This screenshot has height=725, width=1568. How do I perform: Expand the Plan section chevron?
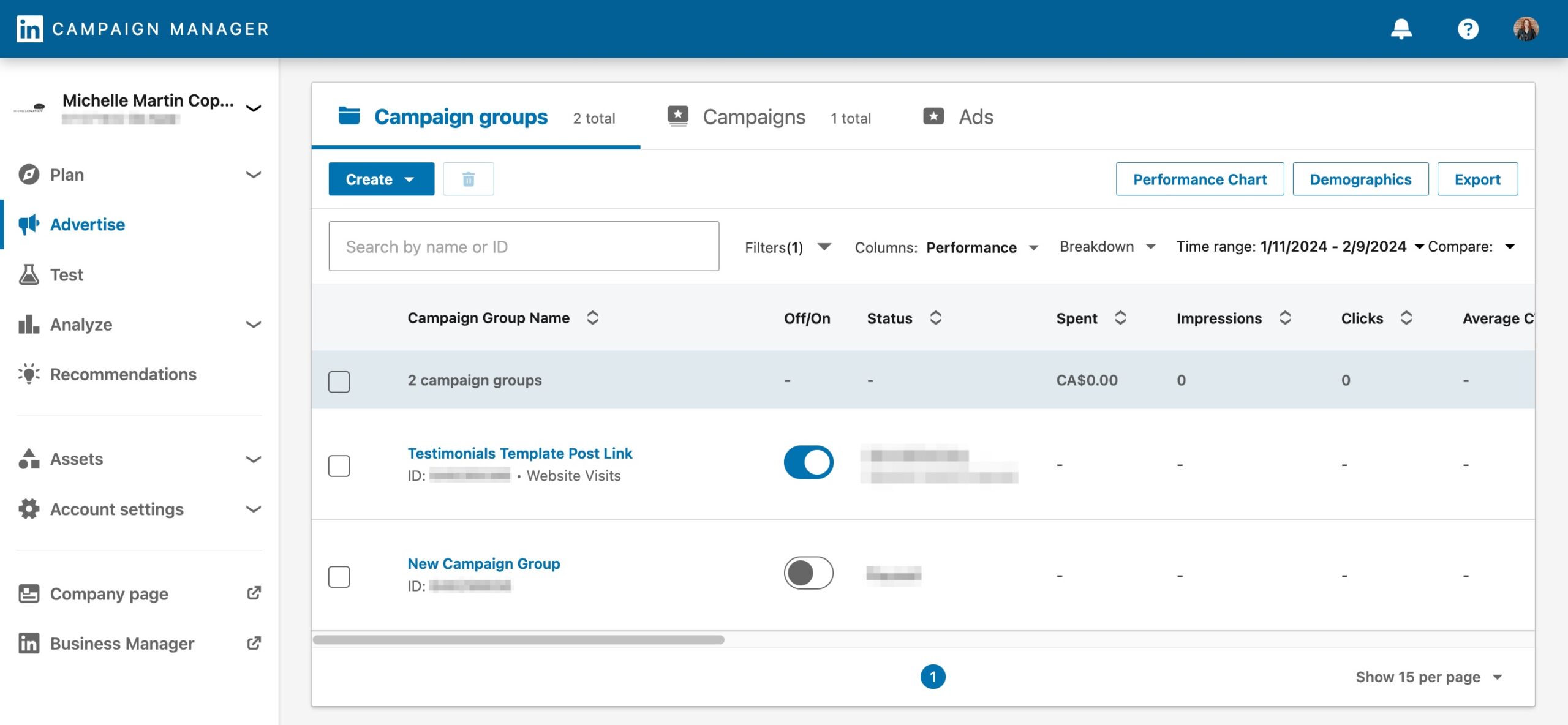coord(254,175)
